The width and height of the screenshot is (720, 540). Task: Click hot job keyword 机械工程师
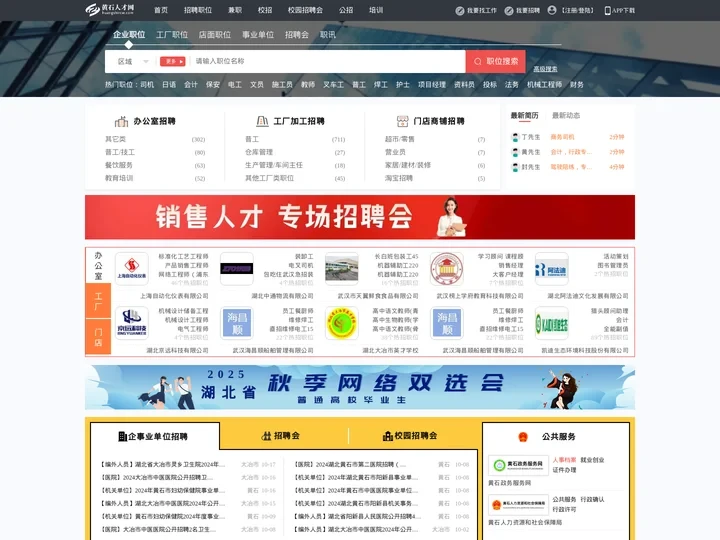(544, 85)
